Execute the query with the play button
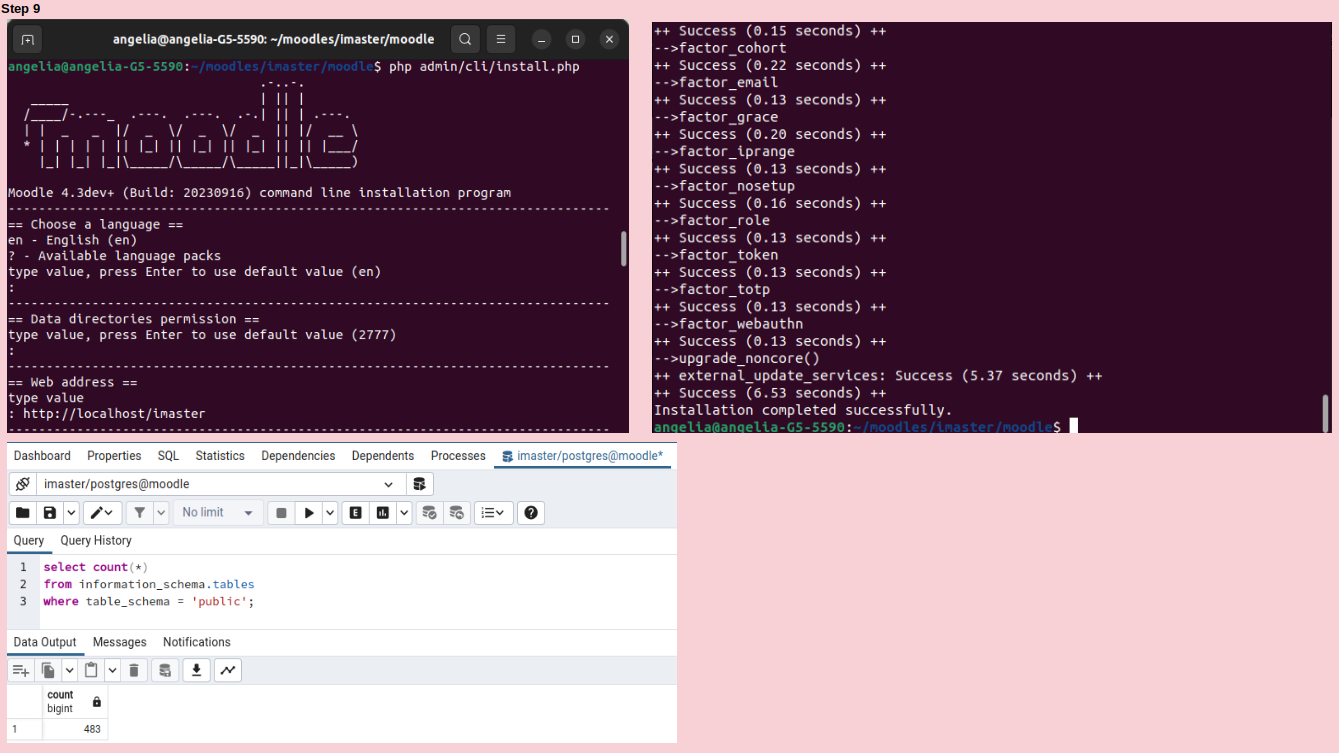Image resolution: width=1339 pixels, height=753 pixels. coord(309,513)
